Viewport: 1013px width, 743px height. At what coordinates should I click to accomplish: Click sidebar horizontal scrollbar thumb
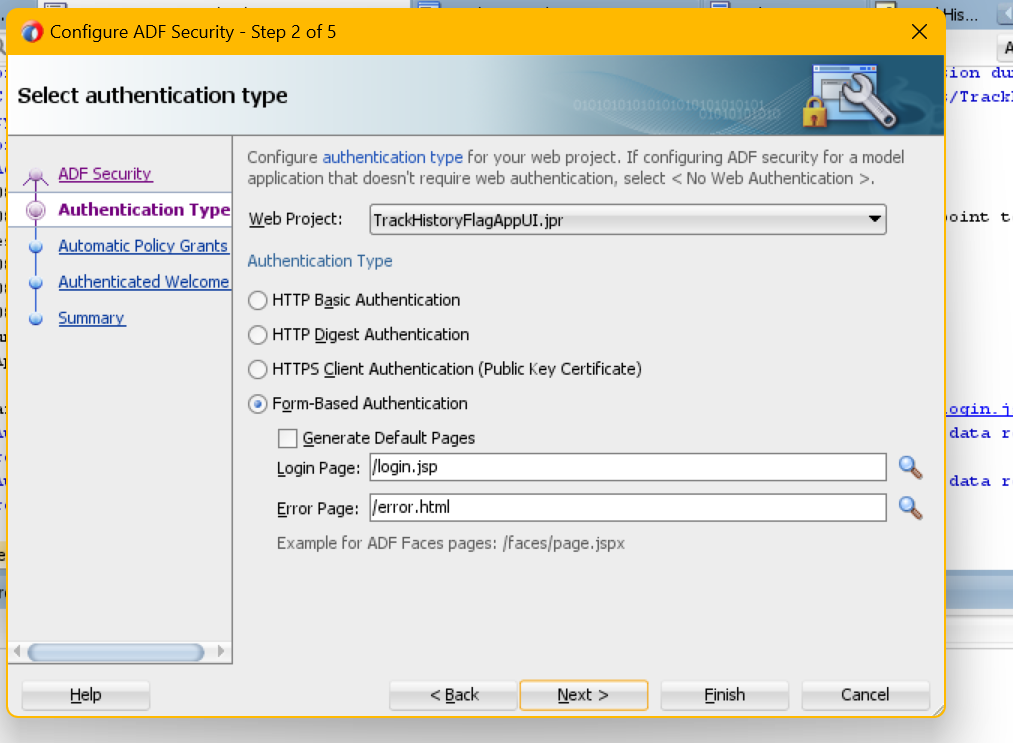point(116,652)
